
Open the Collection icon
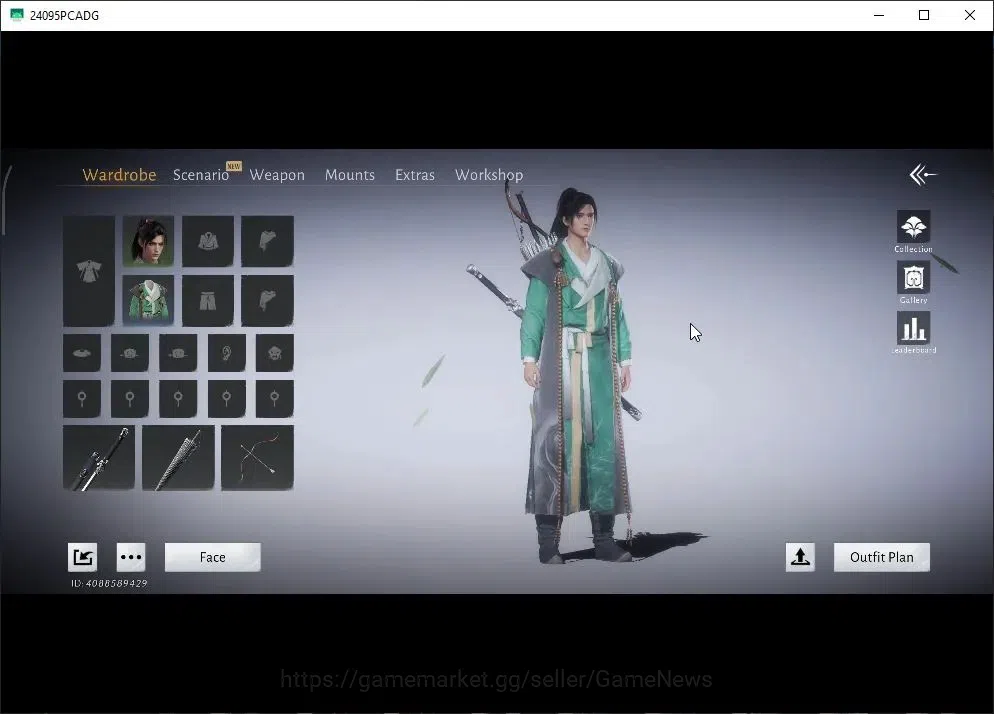click(x=913, y=226)
